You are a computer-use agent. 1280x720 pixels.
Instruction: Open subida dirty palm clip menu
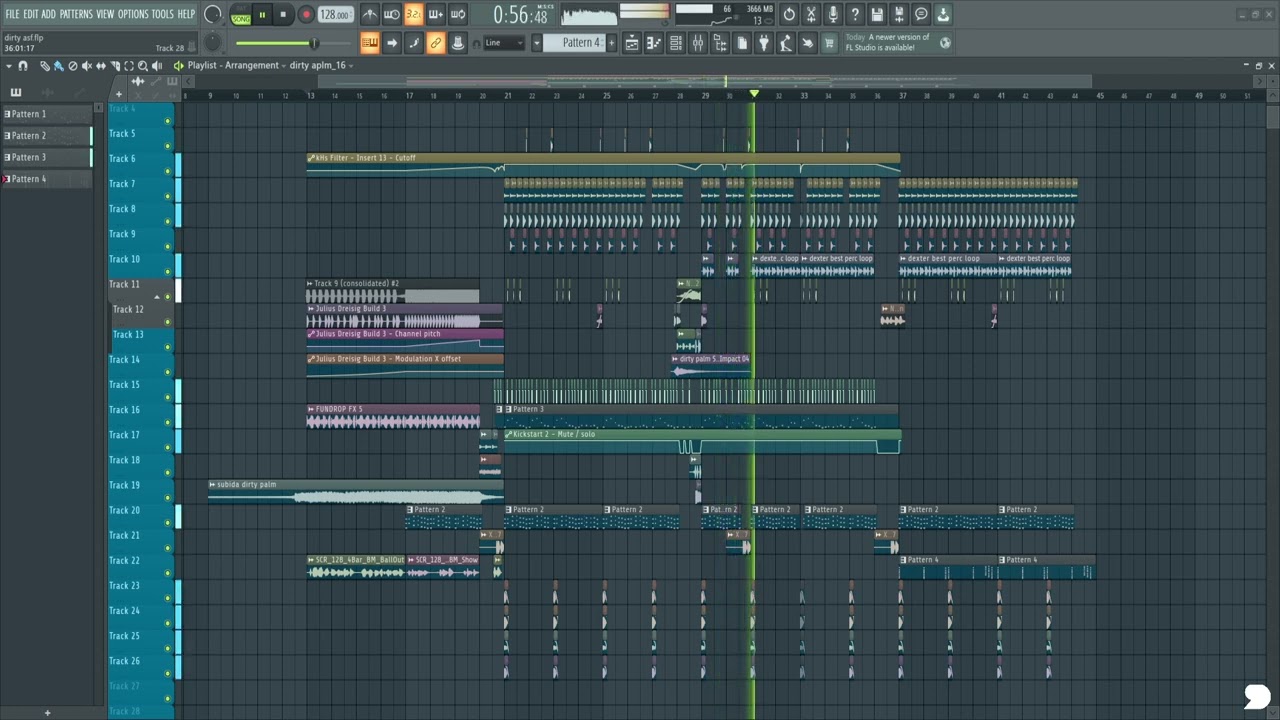pos(212,484)
